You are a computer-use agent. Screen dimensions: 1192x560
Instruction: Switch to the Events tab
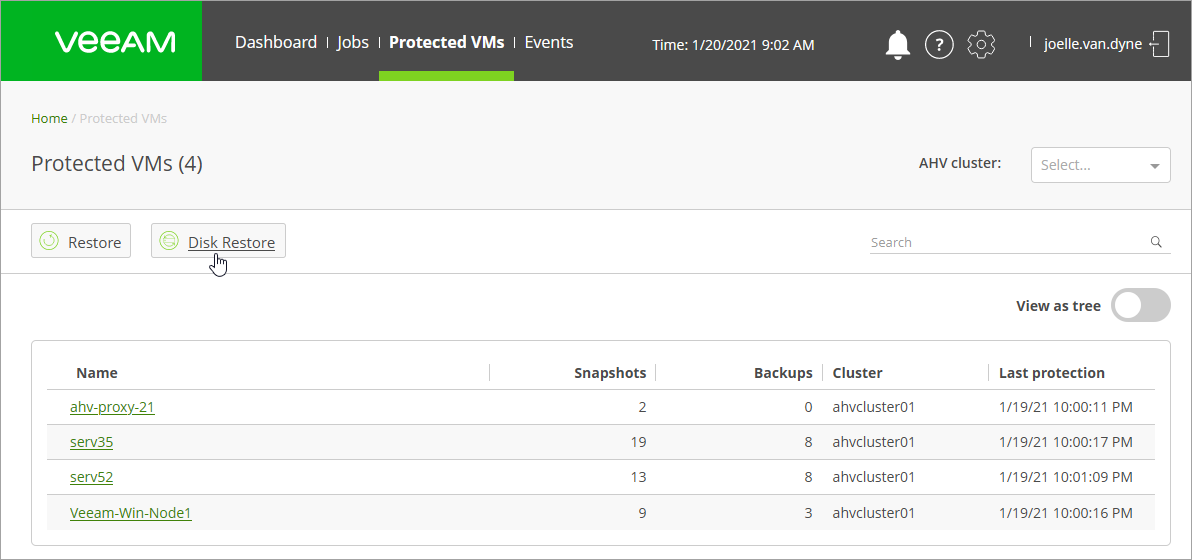549,43
